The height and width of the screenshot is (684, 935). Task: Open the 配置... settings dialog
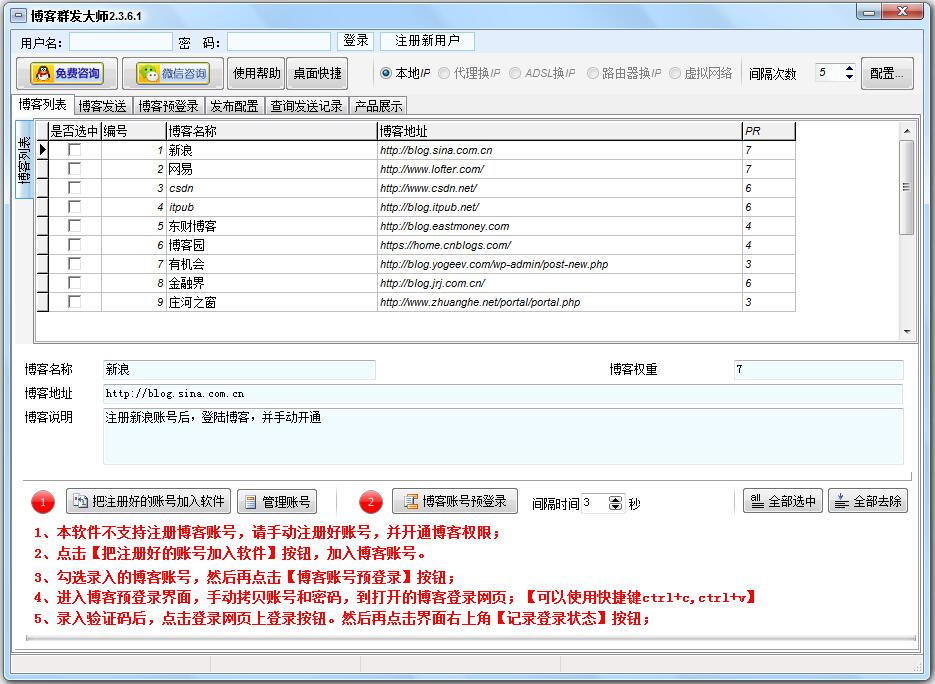click(887, 72)
